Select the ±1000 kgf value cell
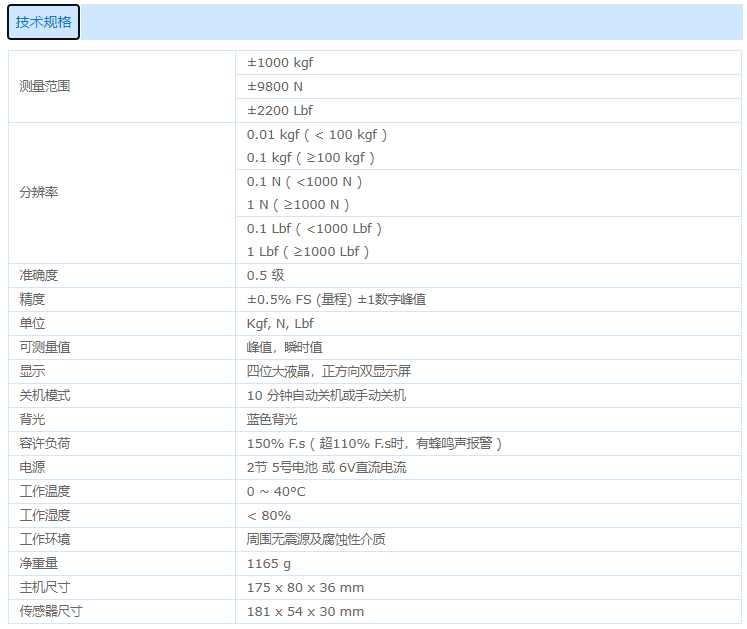747x629 pixels. click(x=280, y=62)
